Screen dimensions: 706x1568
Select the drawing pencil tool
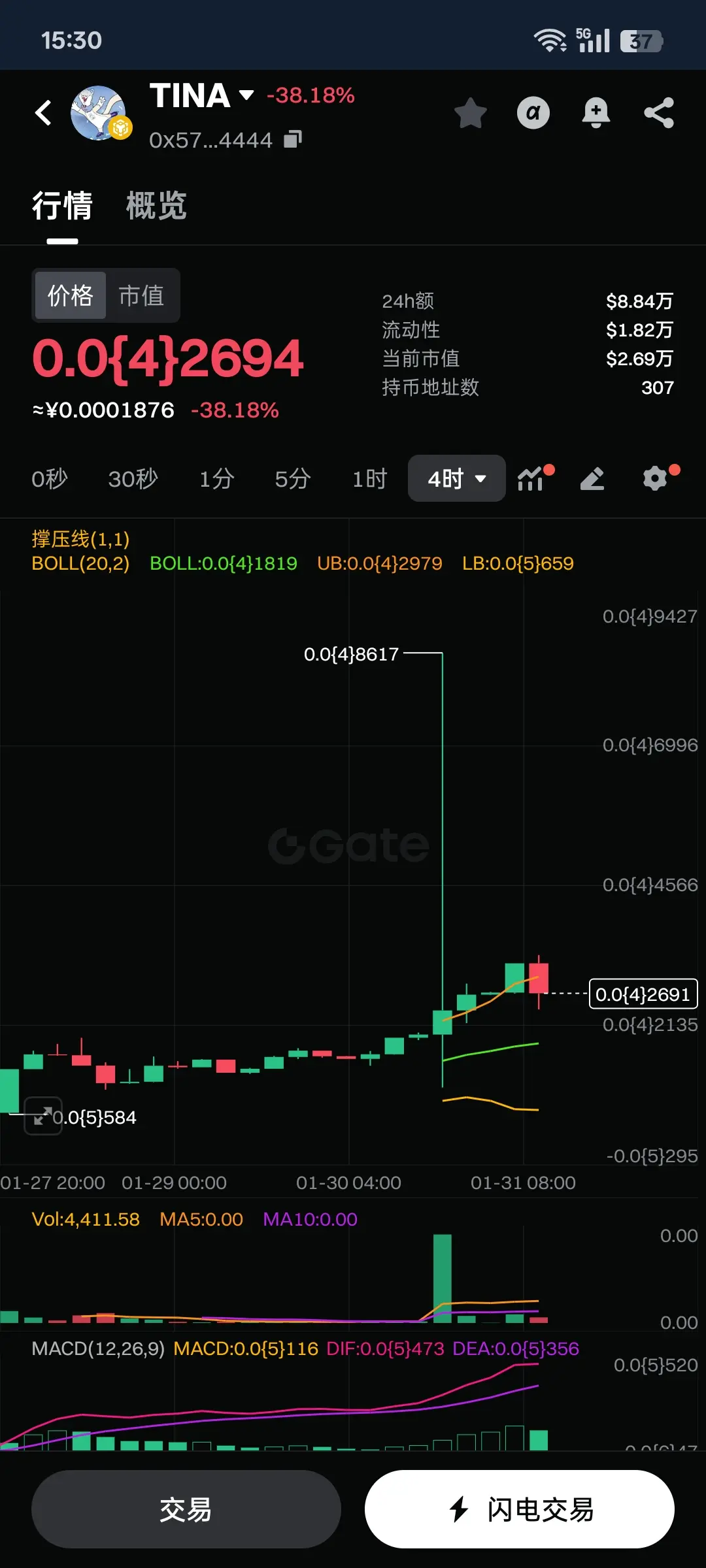click(592, 479)
